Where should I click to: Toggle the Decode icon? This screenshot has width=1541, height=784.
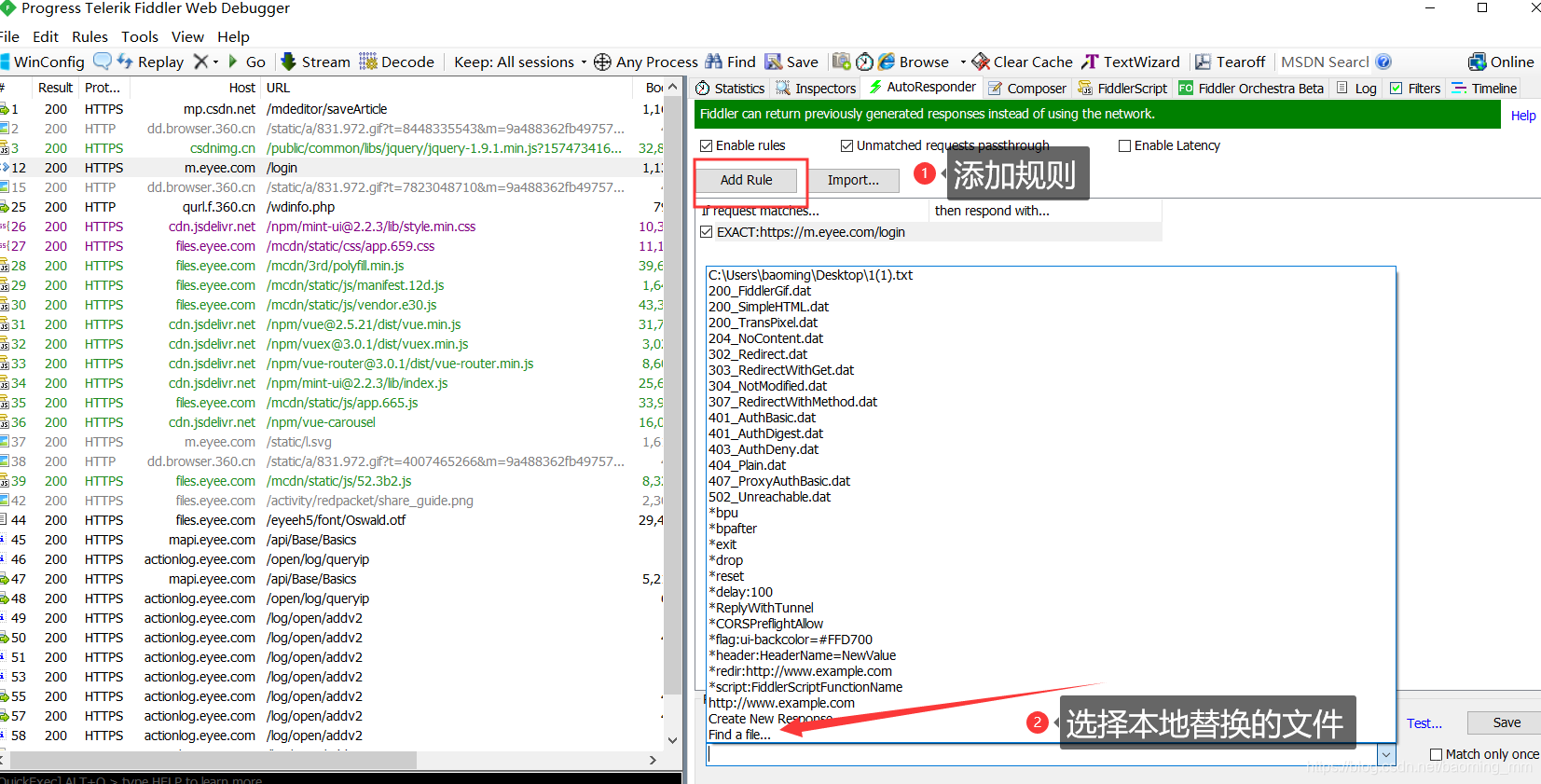[x=368, y=62]
